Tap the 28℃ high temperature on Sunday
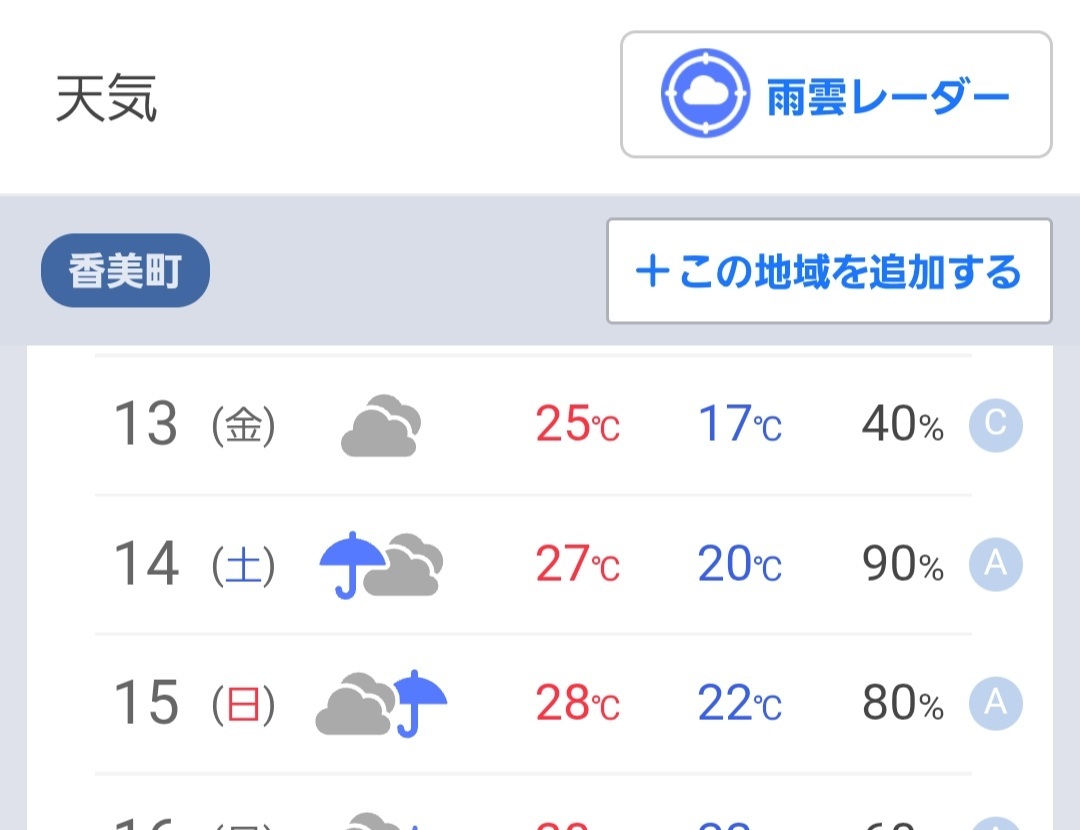The width and height of the screenshot is (1080, 830). [578, 703]
